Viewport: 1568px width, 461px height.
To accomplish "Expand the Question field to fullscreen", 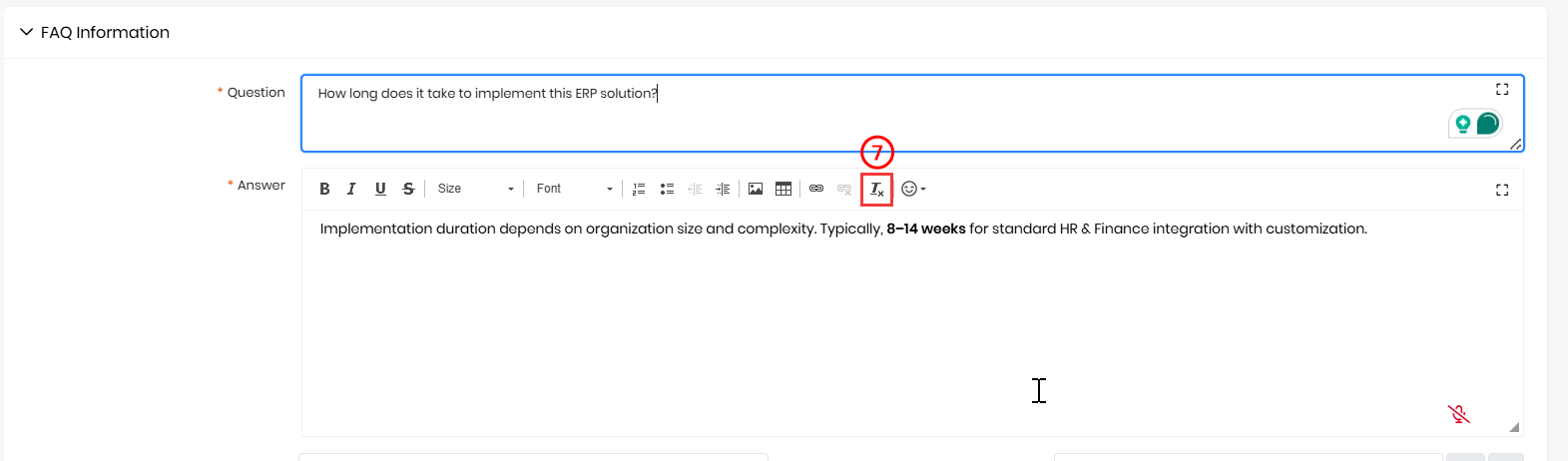I will 1501,90.
